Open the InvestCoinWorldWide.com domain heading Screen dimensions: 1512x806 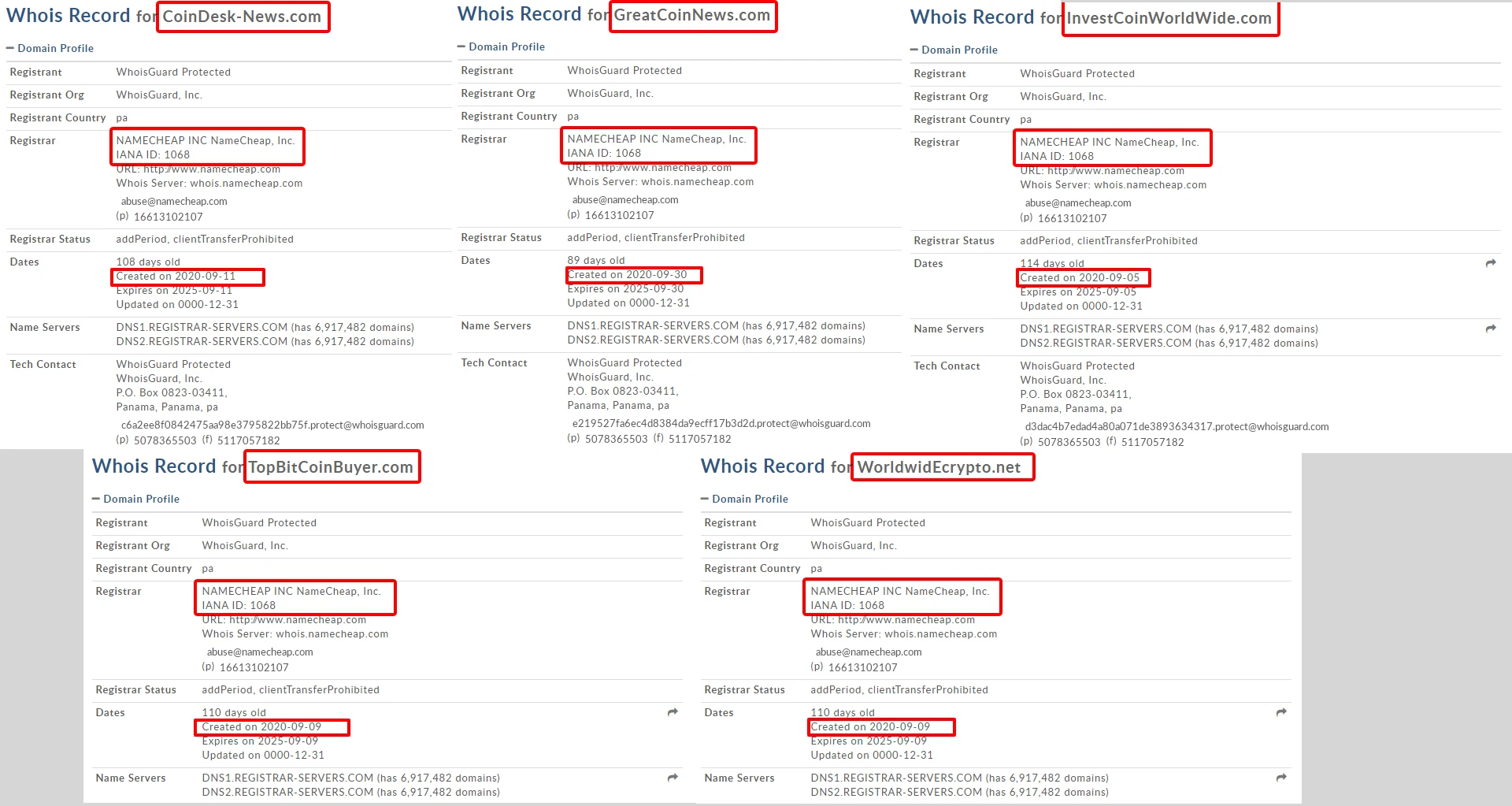point(1169,18)
